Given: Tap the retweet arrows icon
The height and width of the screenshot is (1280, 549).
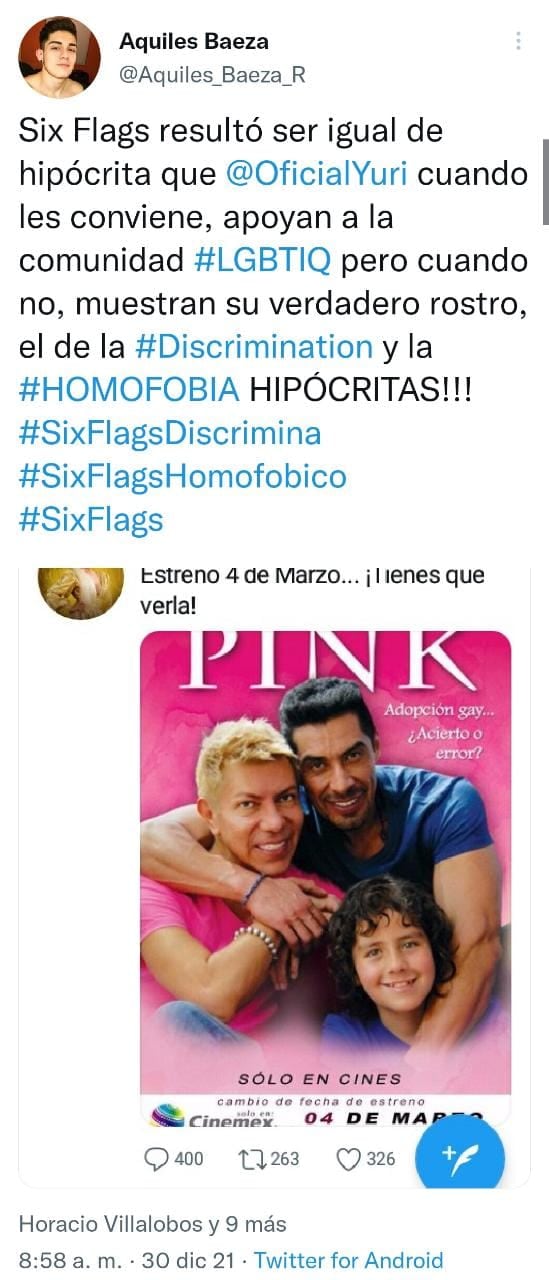Looking at the screenshot, I should click(x=255, y=1158).
